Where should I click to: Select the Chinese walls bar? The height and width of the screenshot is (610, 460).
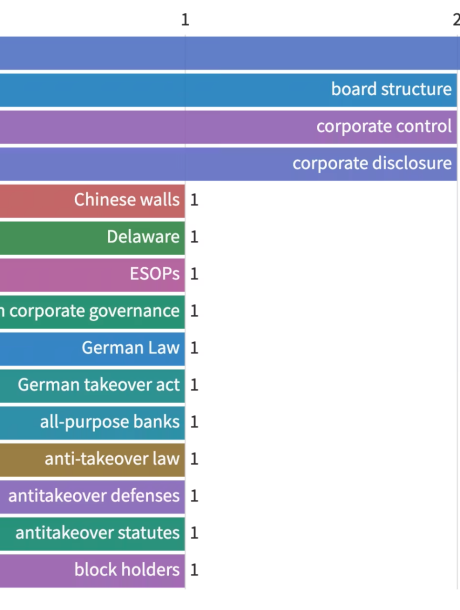pyautogui.click(x=92, y=201)
